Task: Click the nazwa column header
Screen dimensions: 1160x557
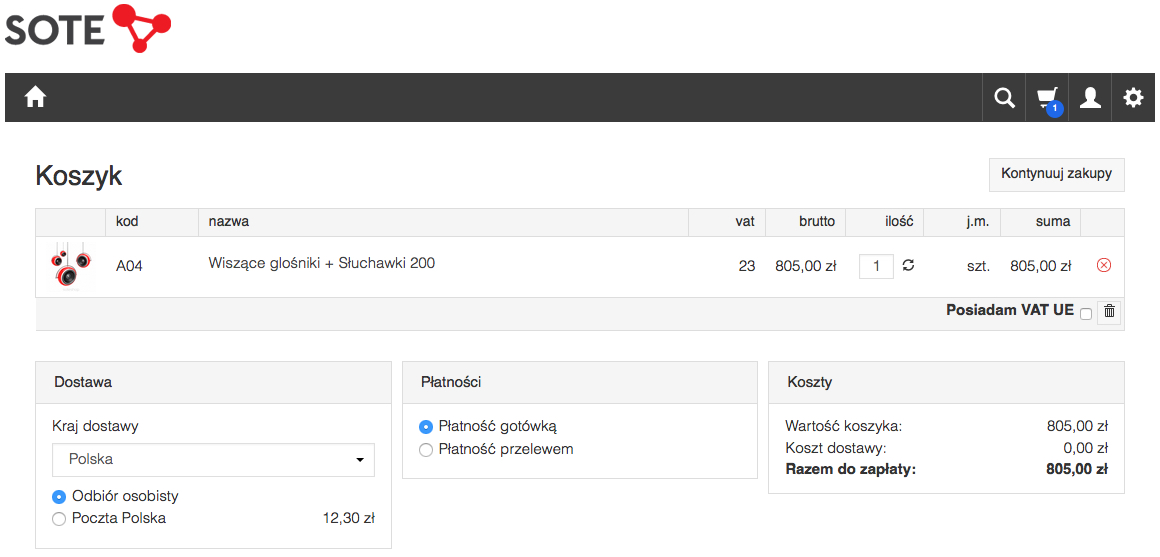Action: click(x=229, y=221)
